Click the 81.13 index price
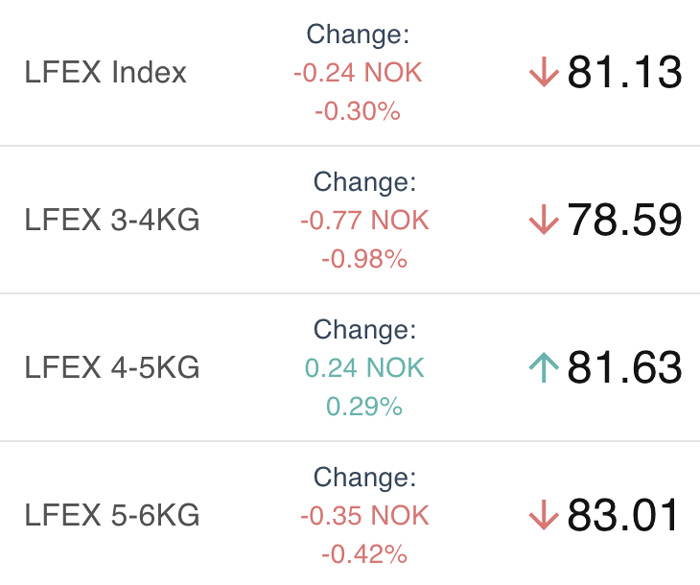Screen dimensions: 700x585 (625, 72)
